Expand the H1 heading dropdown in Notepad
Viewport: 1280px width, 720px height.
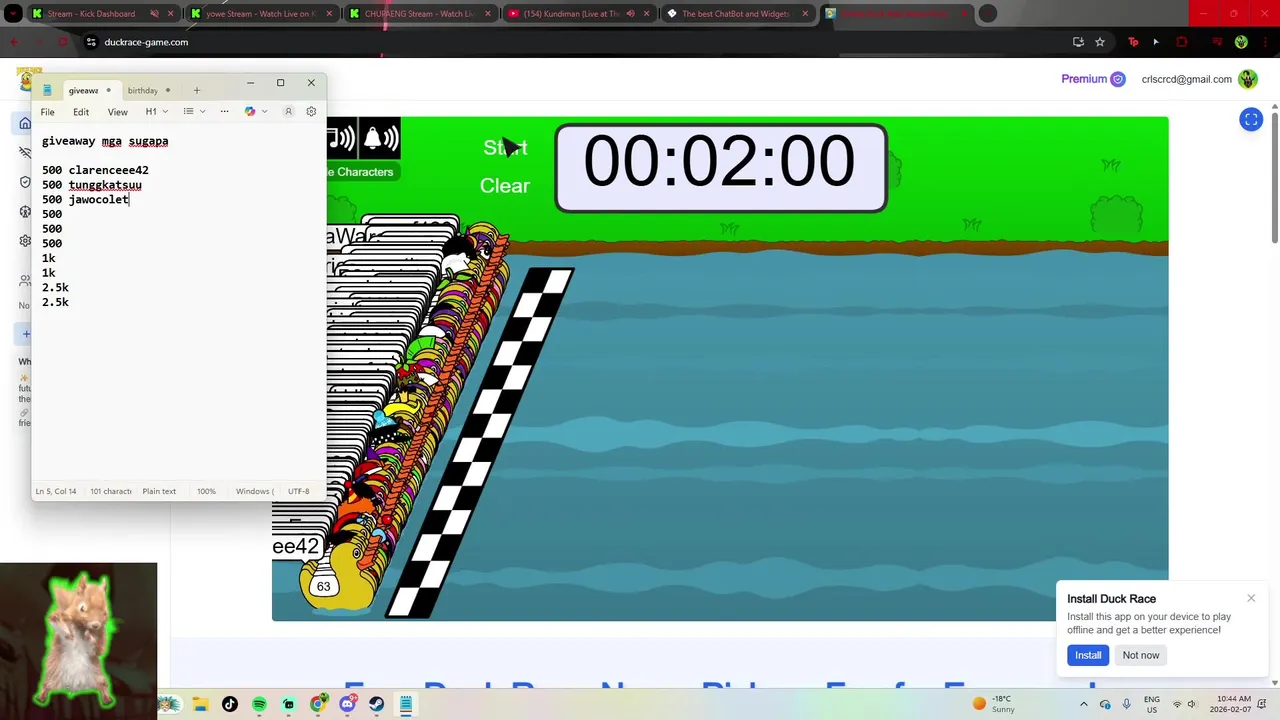(156, 112)
